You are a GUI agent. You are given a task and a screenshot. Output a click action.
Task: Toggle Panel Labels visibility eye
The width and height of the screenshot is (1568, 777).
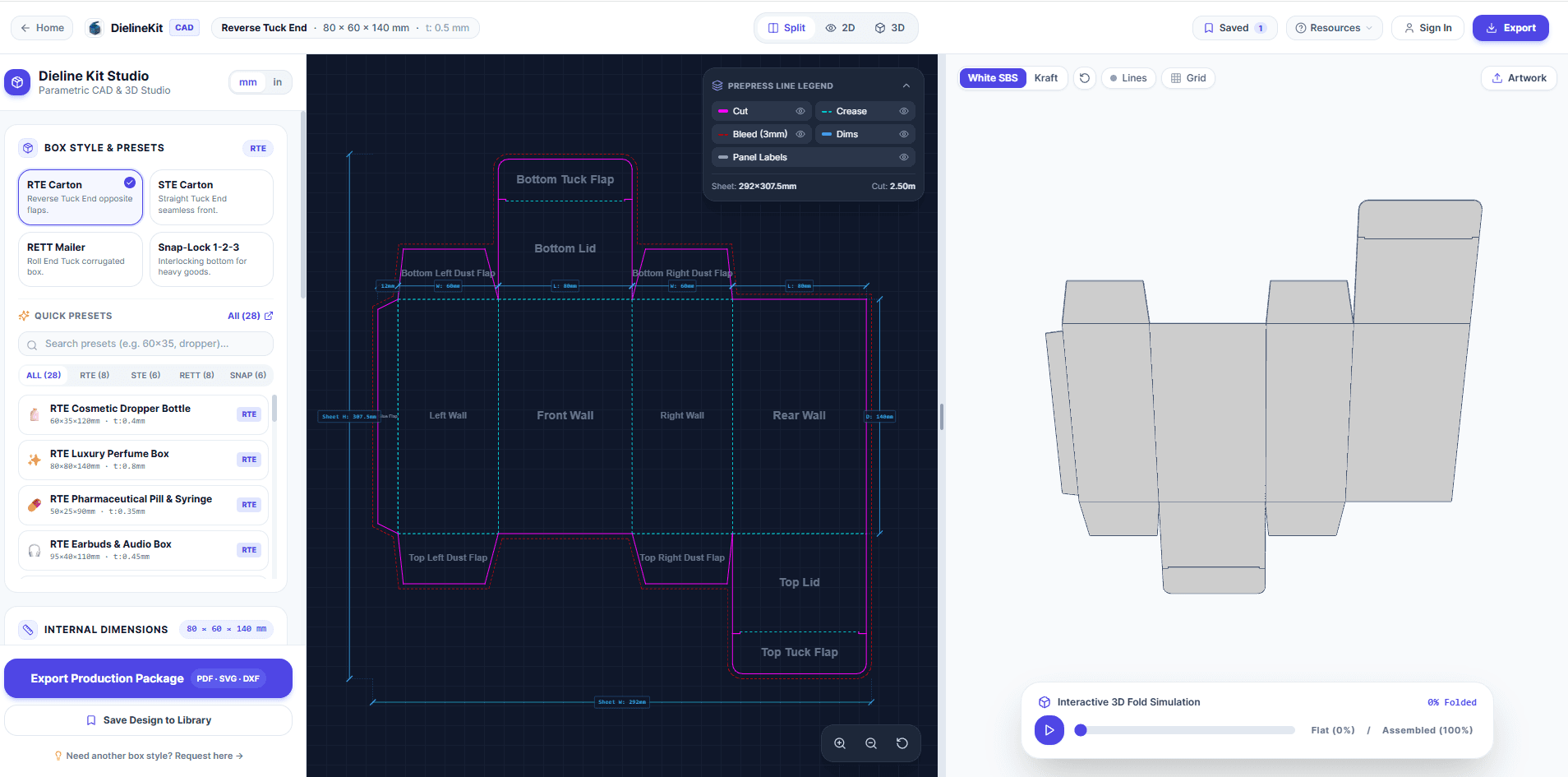pyautogui.click(x=904, y=157)
